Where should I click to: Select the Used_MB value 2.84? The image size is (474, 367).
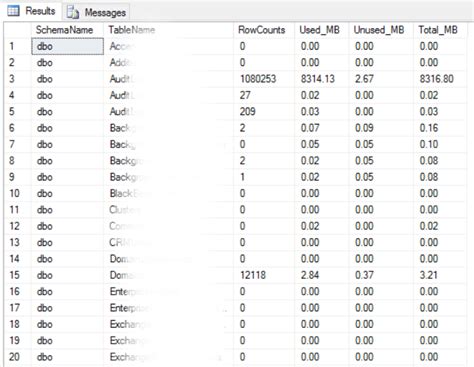310,275
